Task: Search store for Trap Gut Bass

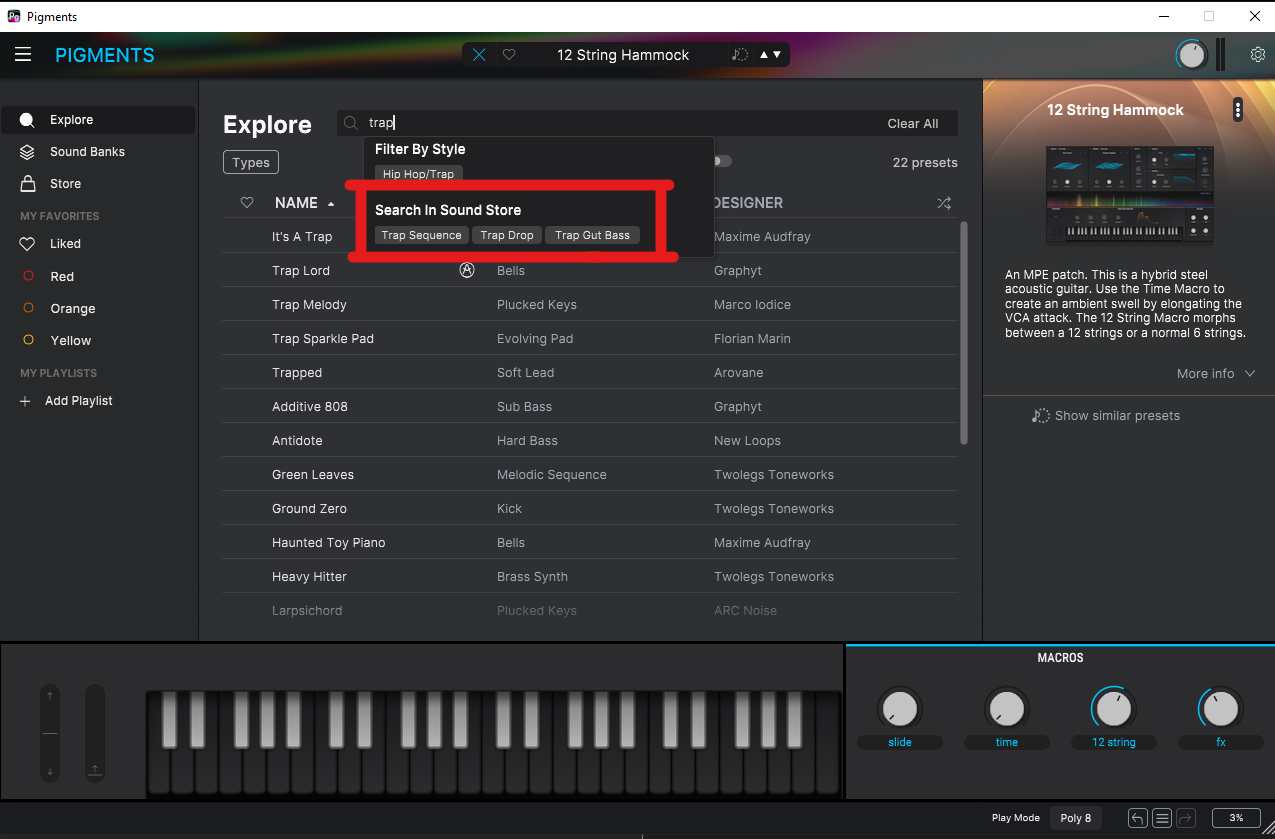Action: [x=592, y=235]
